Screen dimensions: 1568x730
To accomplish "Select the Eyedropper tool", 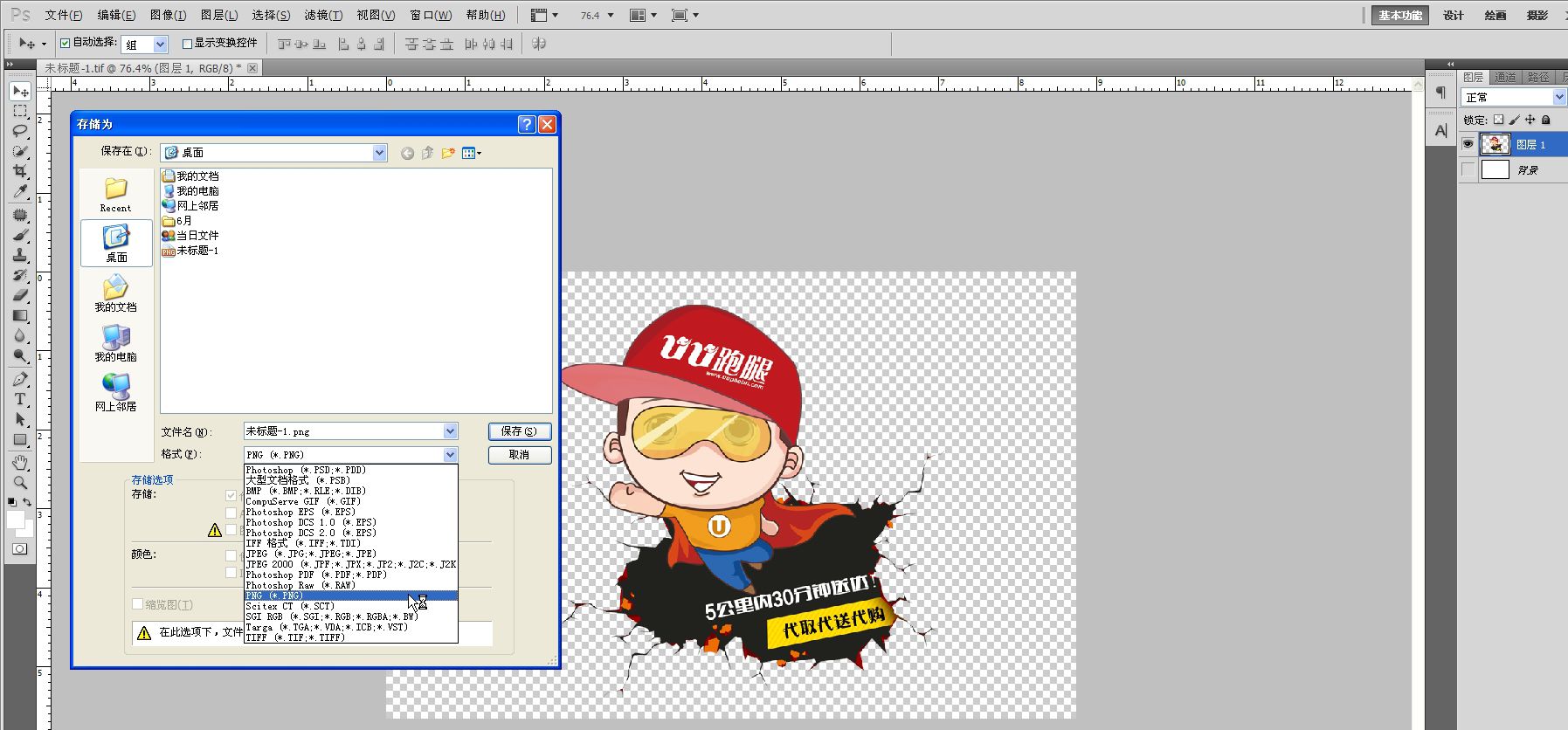I will [20, 191].
